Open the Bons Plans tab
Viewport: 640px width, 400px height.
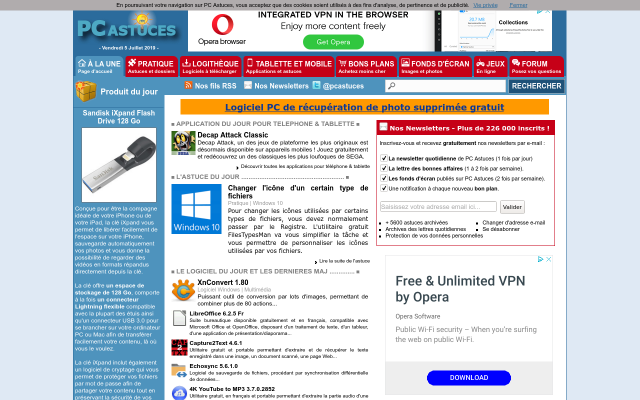(366, 67)
